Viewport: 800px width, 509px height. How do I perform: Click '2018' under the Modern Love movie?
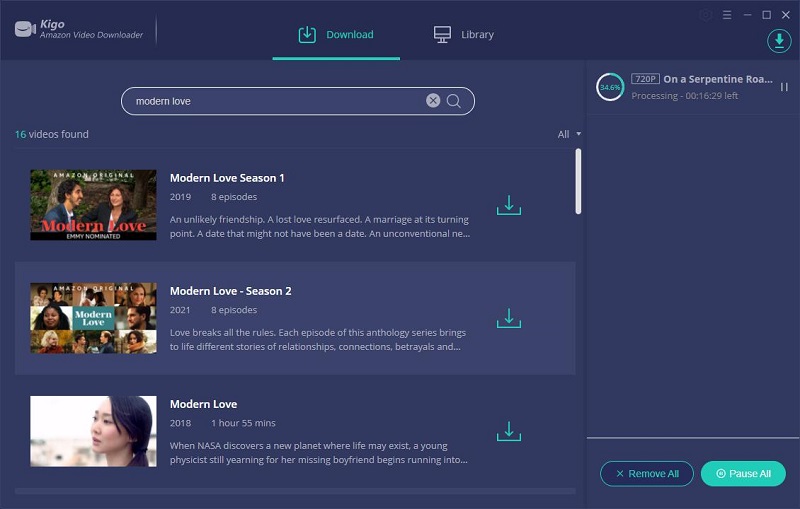pos(181,423)
